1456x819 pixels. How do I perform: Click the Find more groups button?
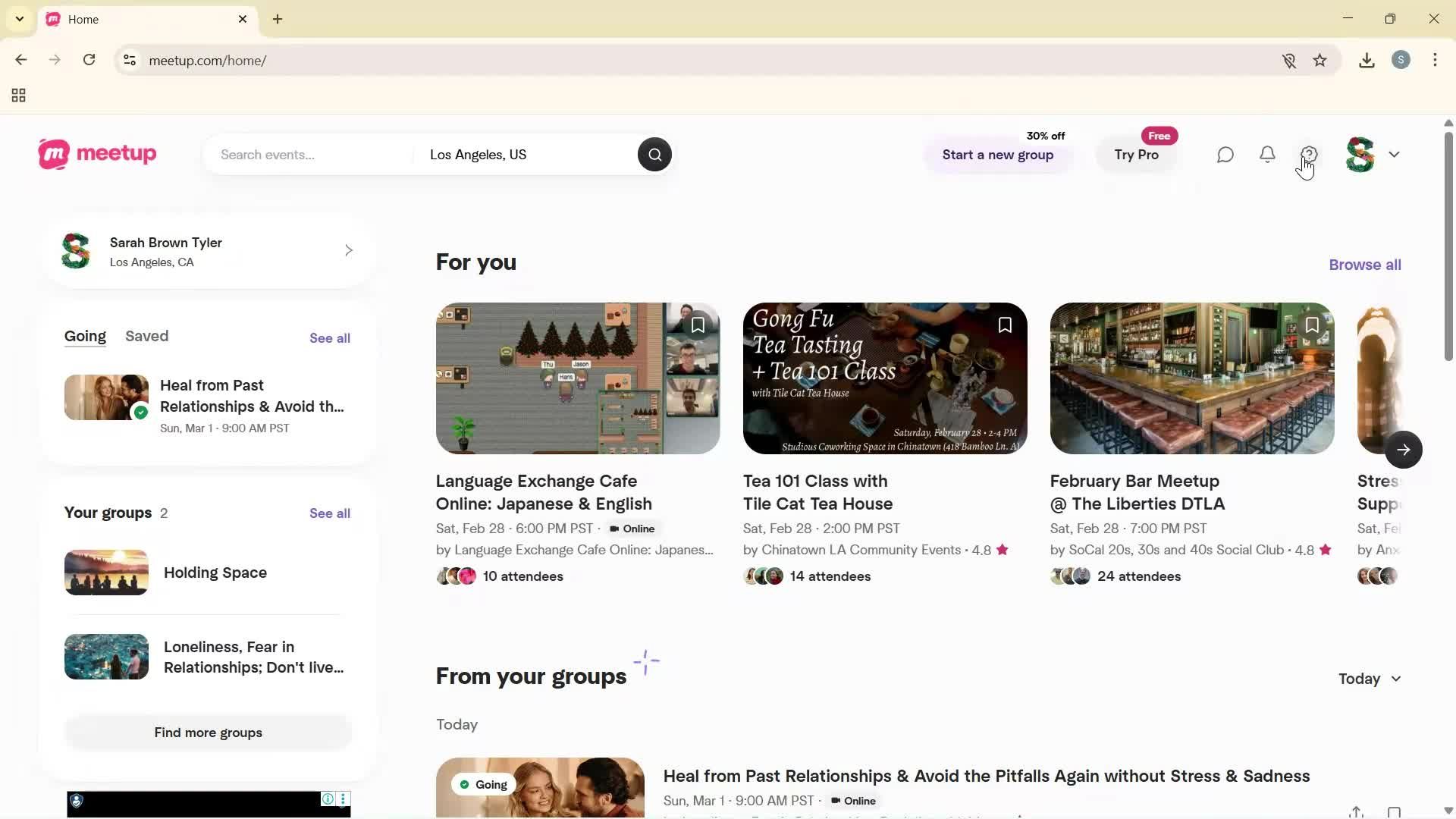(x=208, y=732)
